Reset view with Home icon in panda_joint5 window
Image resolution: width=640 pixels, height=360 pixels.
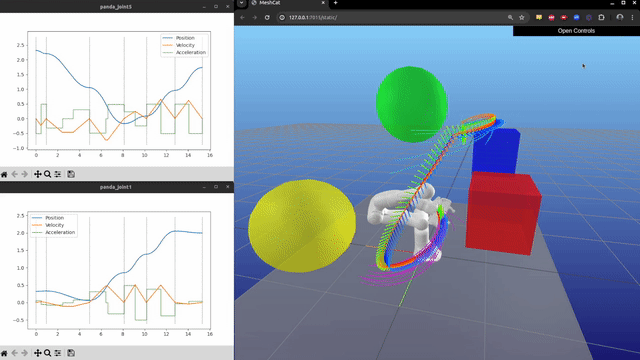[x=4, y=174]
